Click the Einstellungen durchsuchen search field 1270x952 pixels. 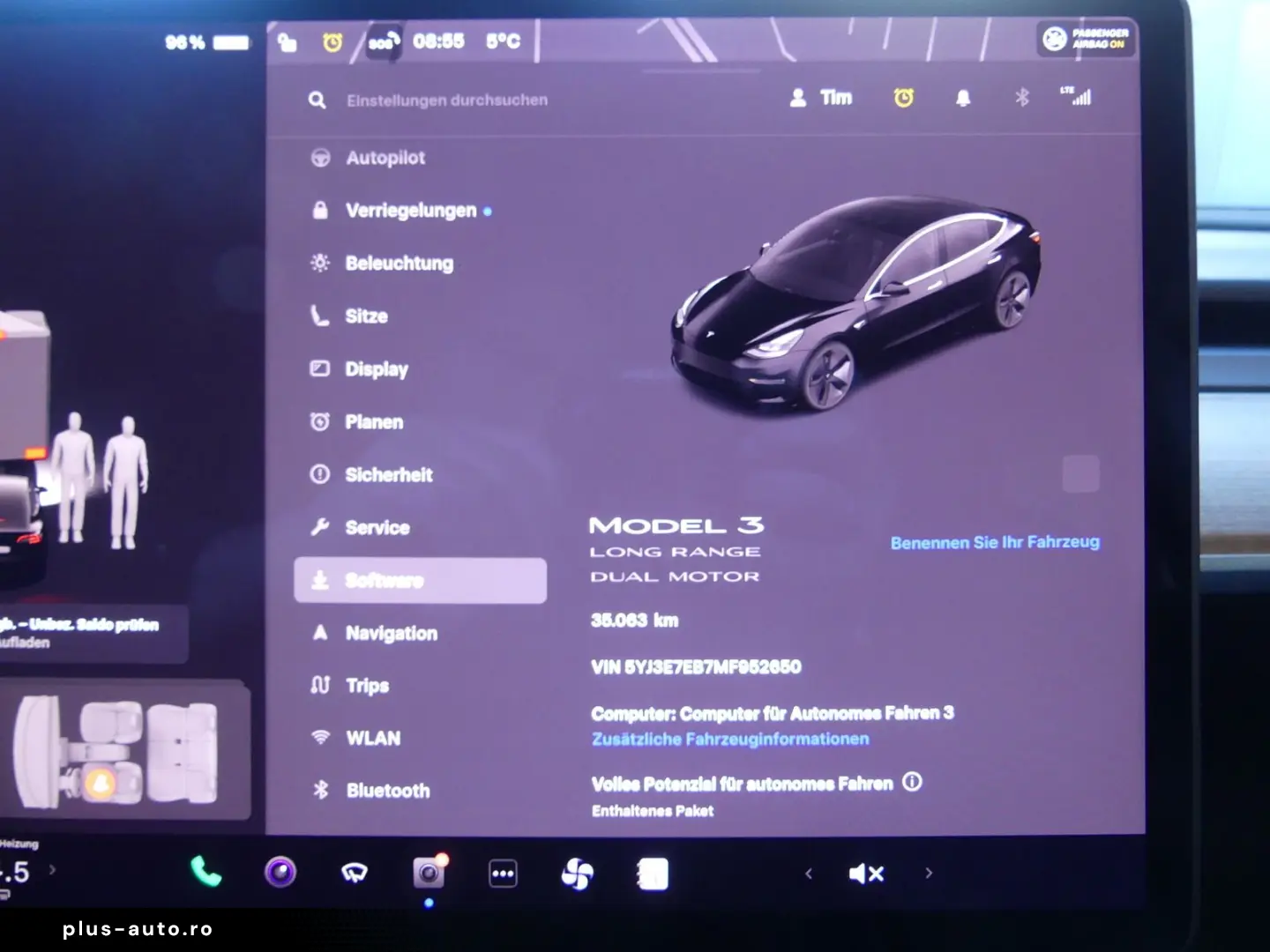446,100
